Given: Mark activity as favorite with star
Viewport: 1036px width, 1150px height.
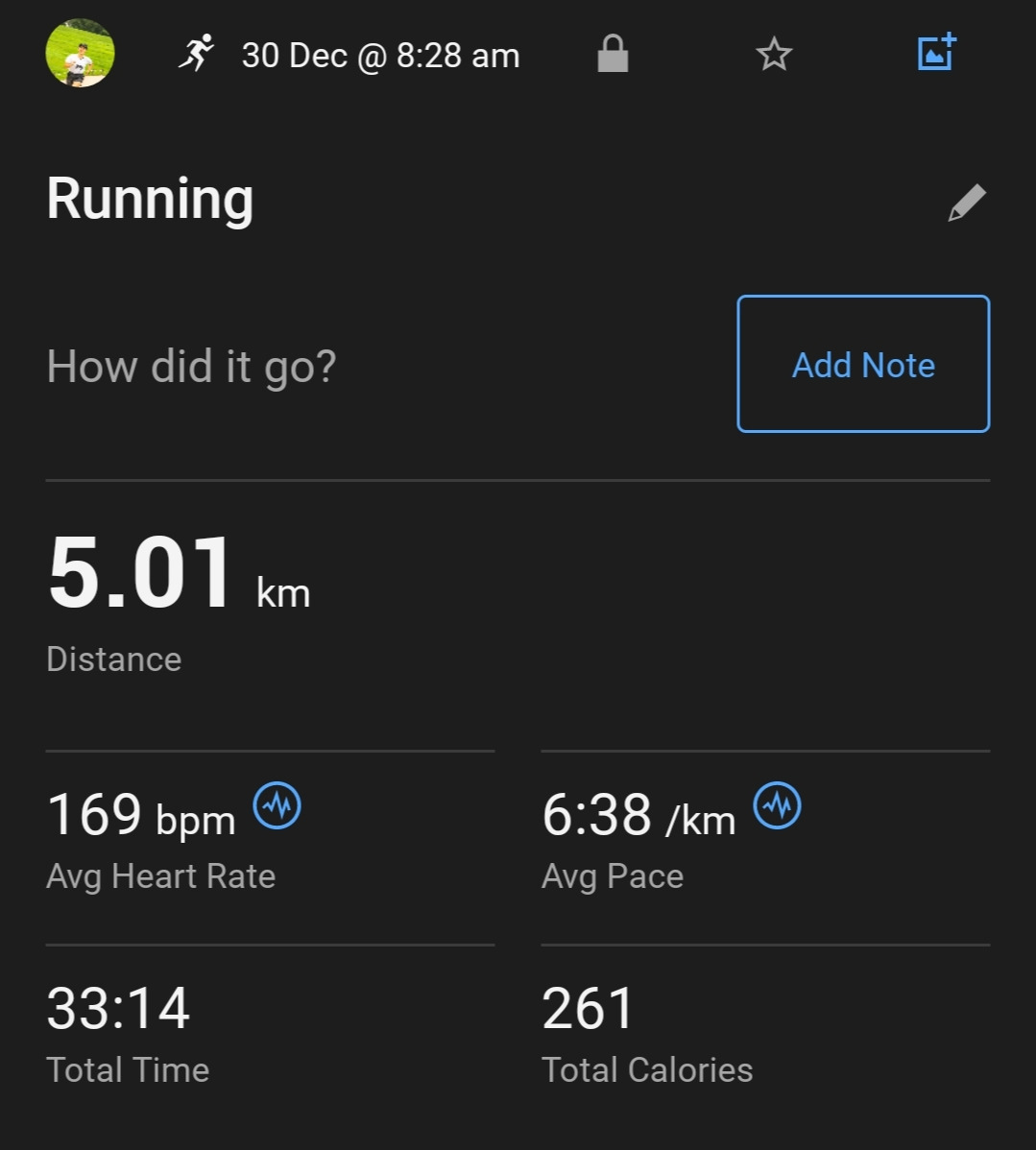Looking at the screenshot, I should point(774,55).
